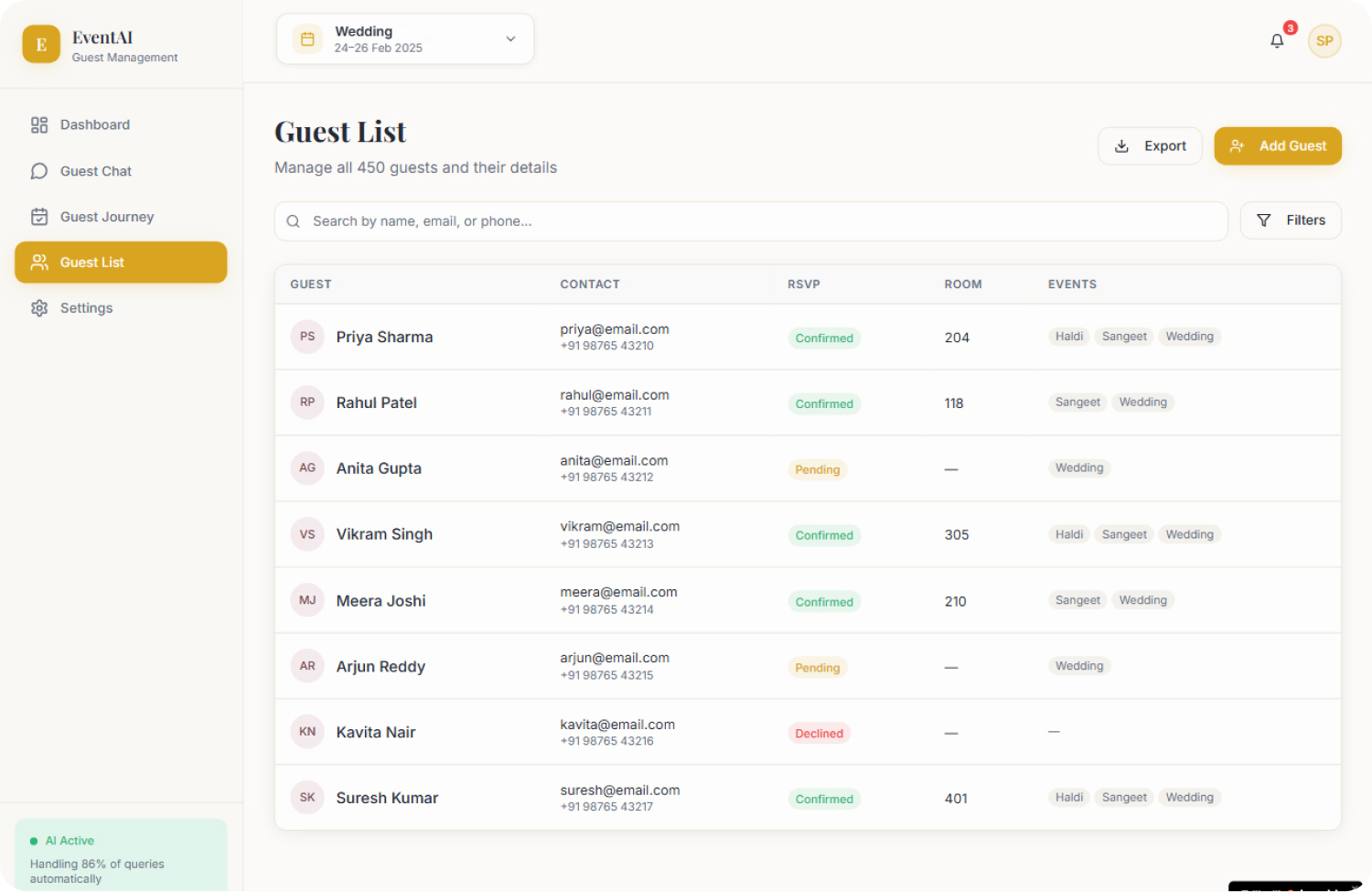Viewport: 1372px width, 892px height.
Task: Go to Guest Chat in sidebar
Action: pos(95,171)
